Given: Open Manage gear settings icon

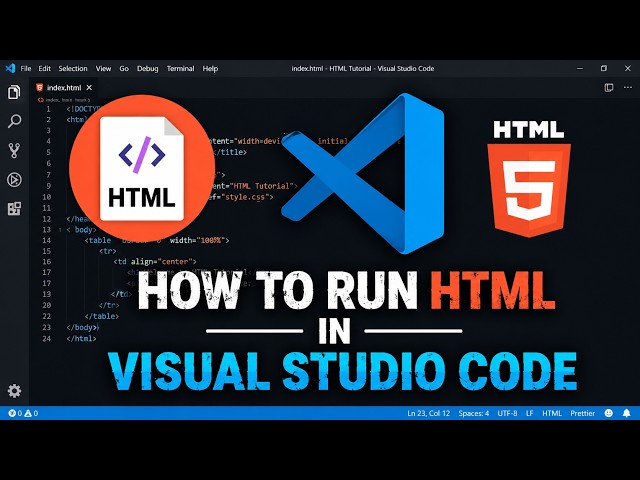Looking at the screenshot, I should click(x=14, y=391).
